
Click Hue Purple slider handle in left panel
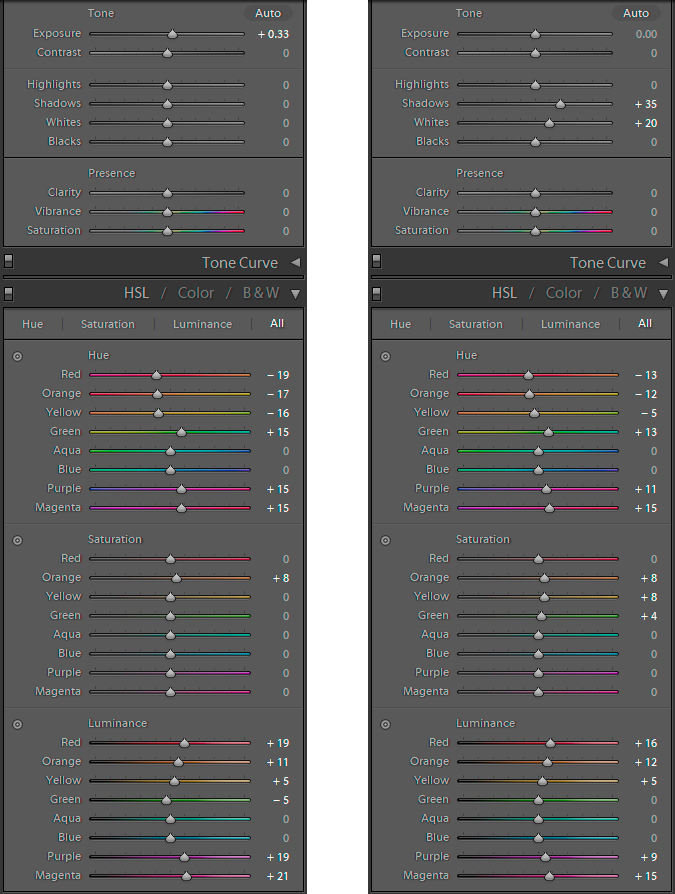(x=181, y=490)
